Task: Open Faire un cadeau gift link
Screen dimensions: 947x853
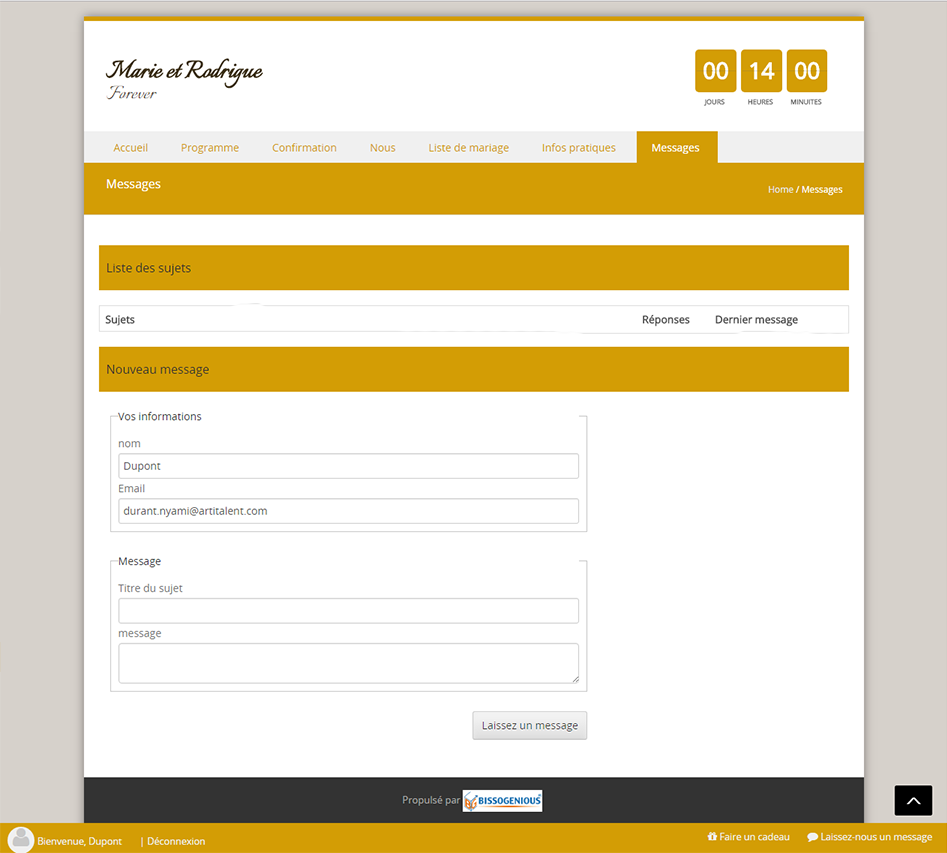Action: (x=748, y=837)
